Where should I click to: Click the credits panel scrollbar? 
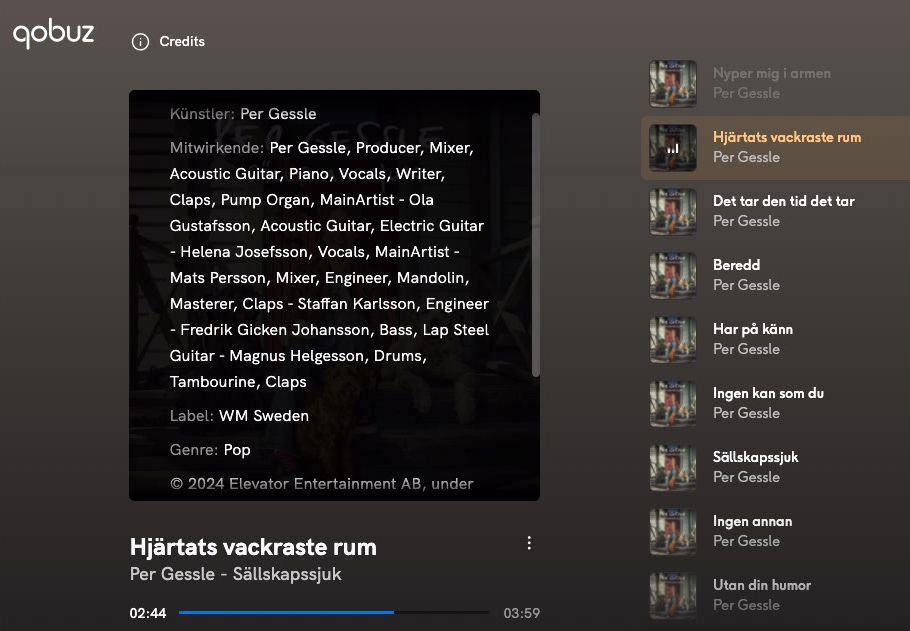tap(536, 244)
